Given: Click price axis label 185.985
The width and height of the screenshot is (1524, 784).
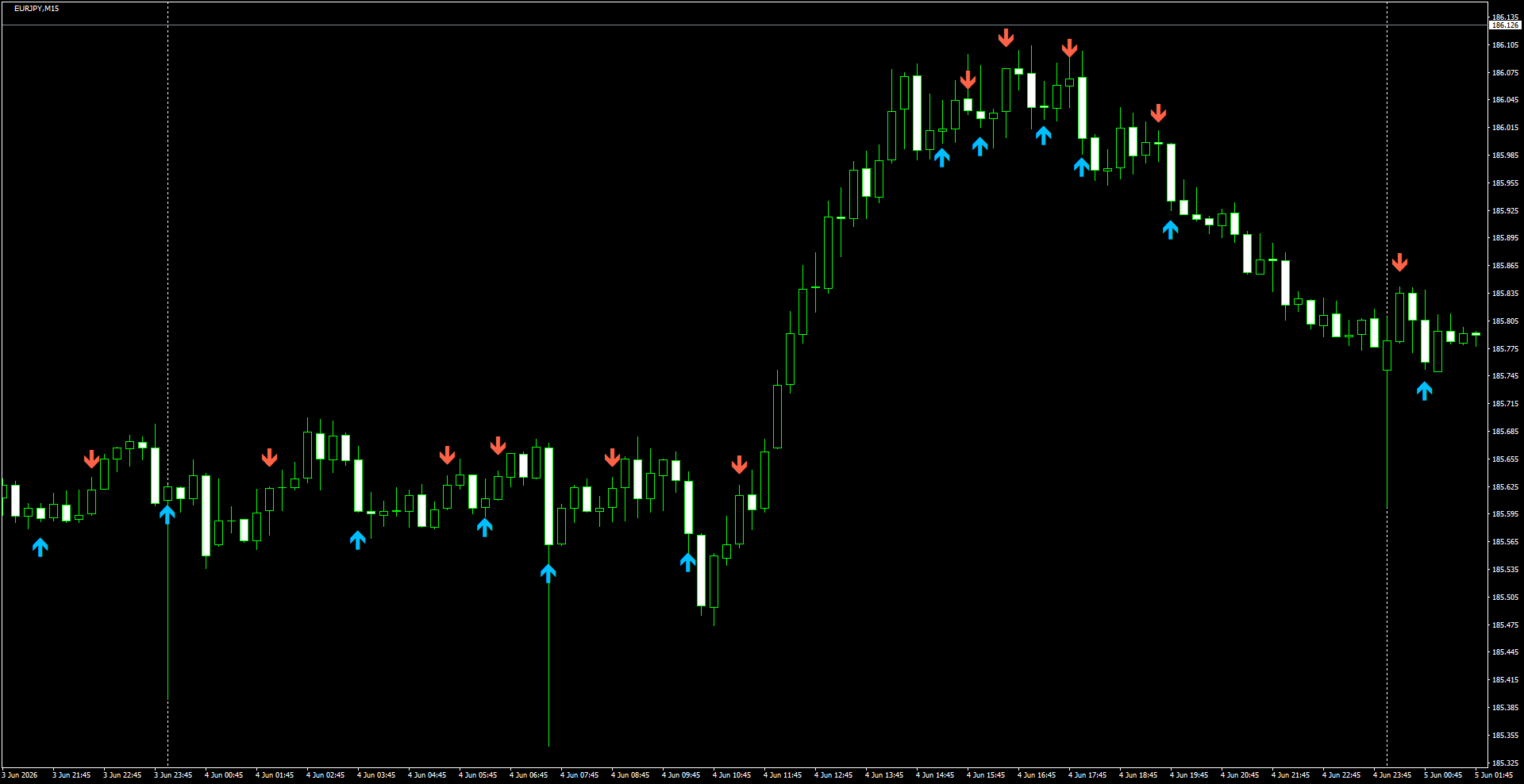Looking at the screenshot, I should 1505,156.
